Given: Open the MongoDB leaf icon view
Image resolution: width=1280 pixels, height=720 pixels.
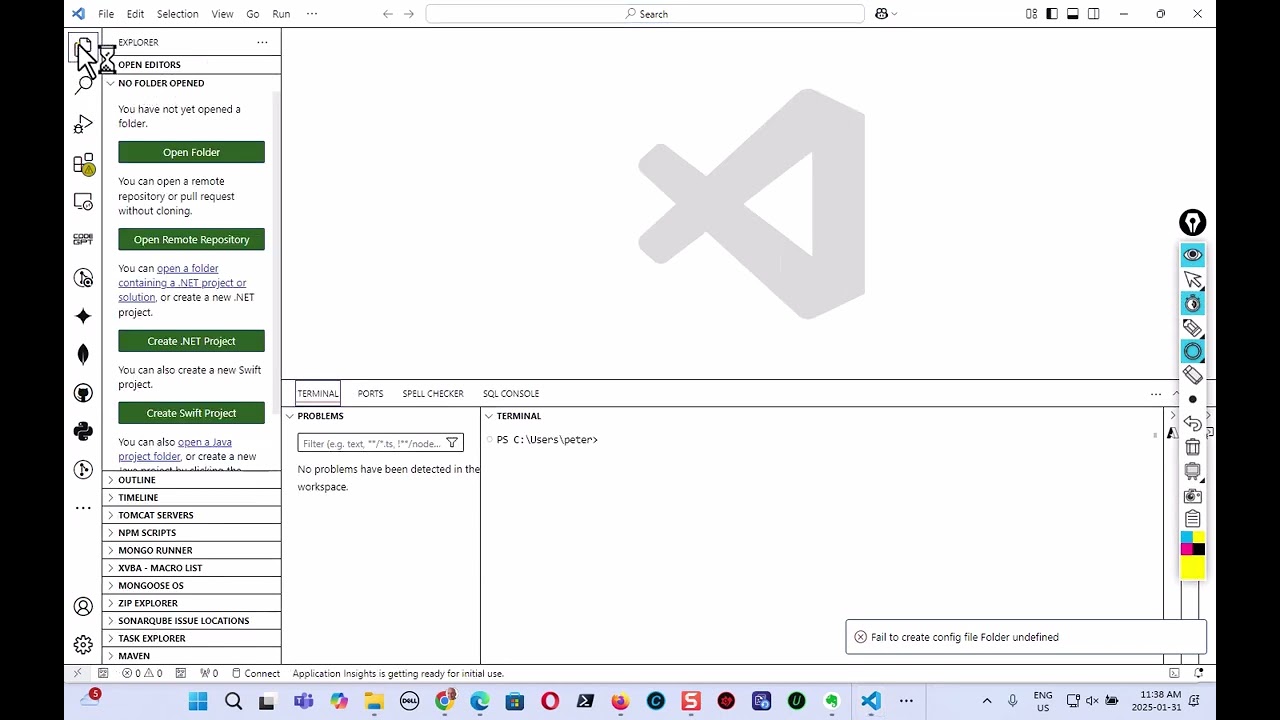Looking at the screenshot, I should 83,354.
